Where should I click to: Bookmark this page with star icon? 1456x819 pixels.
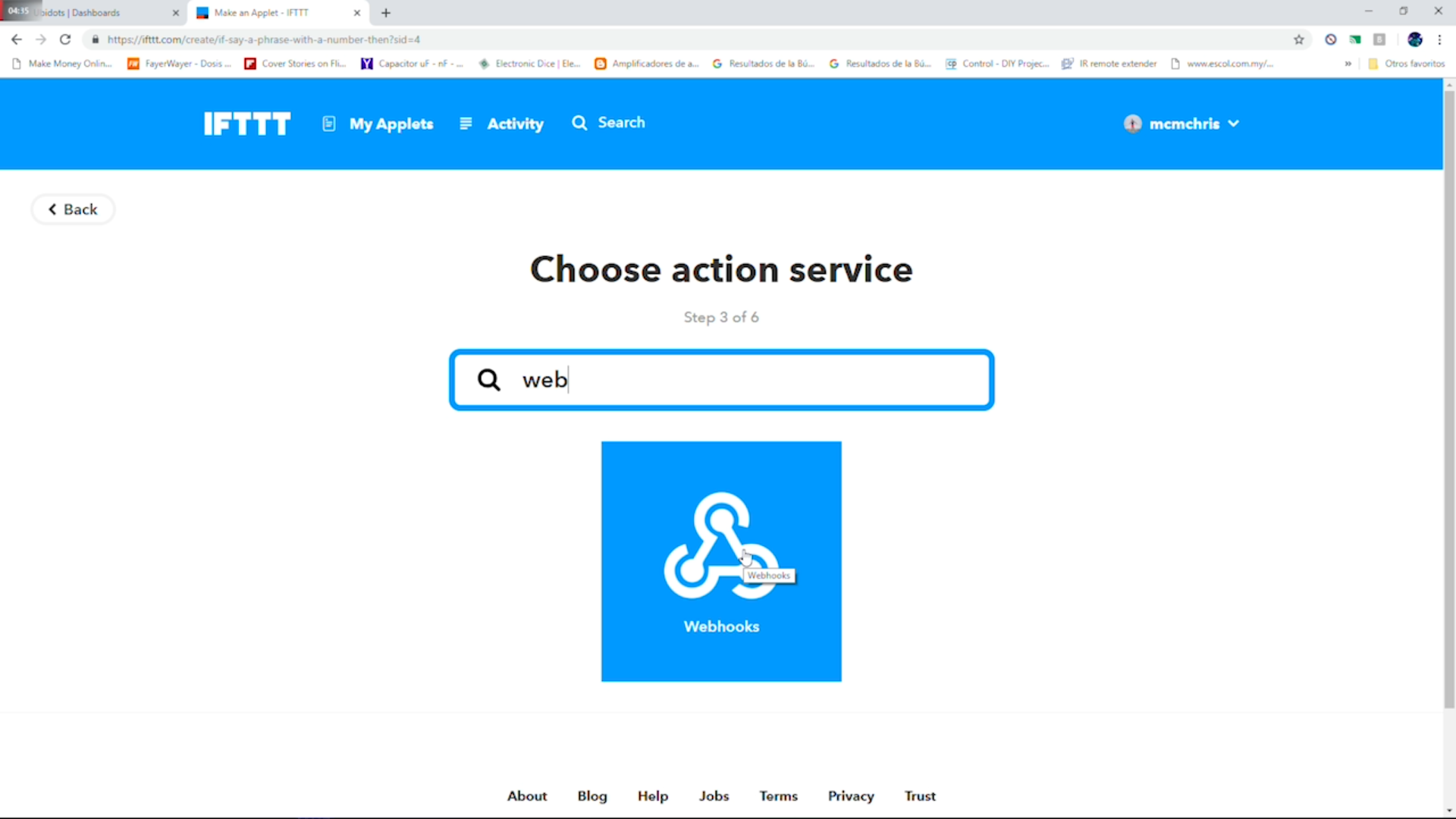pyautogui.click(x=1299, y=39)
